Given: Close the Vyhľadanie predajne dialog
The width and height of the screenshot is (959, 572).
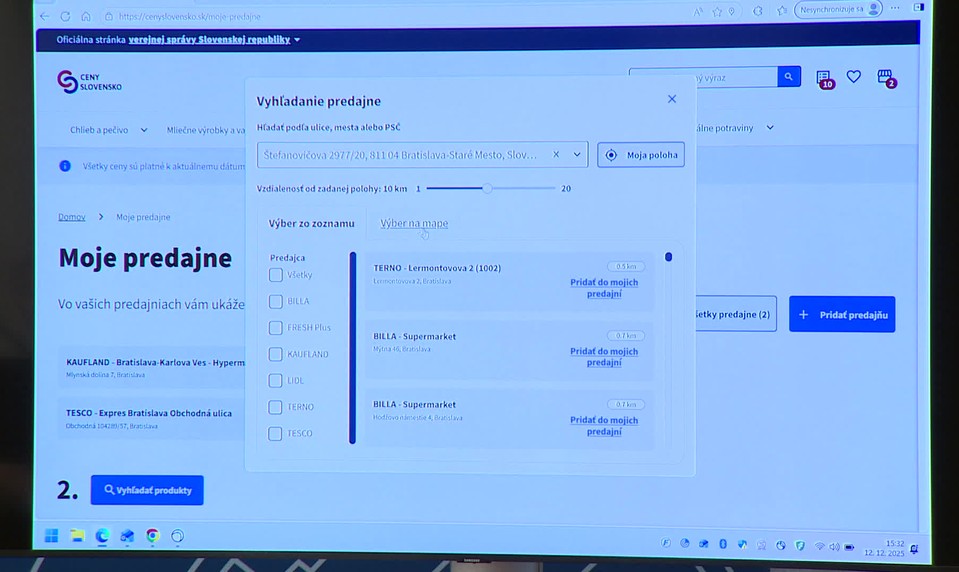Looking at the screenshot, I should [x=672, y=99].
